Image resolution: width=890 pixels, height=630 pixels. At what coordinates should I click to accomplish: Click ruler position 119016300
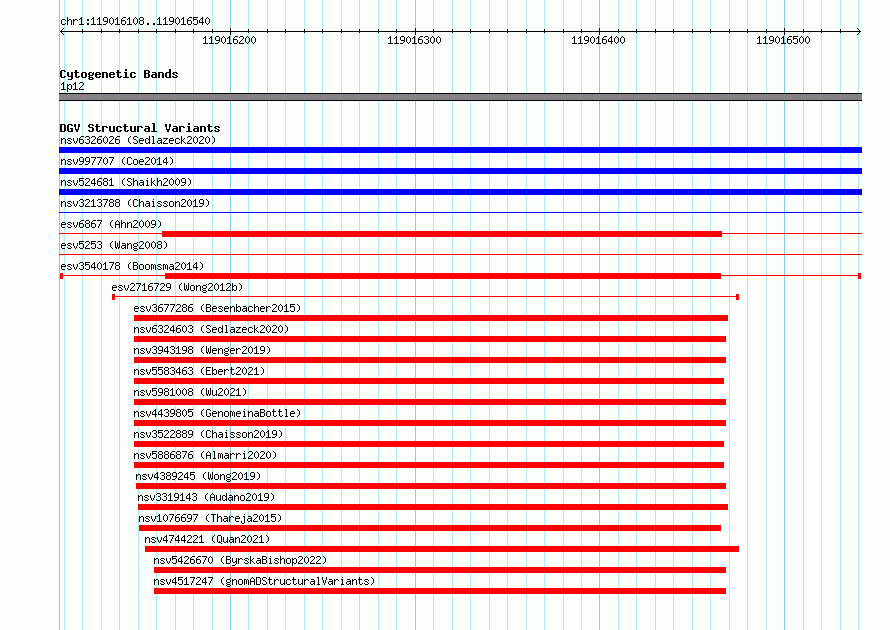click(x=414, y=40)
